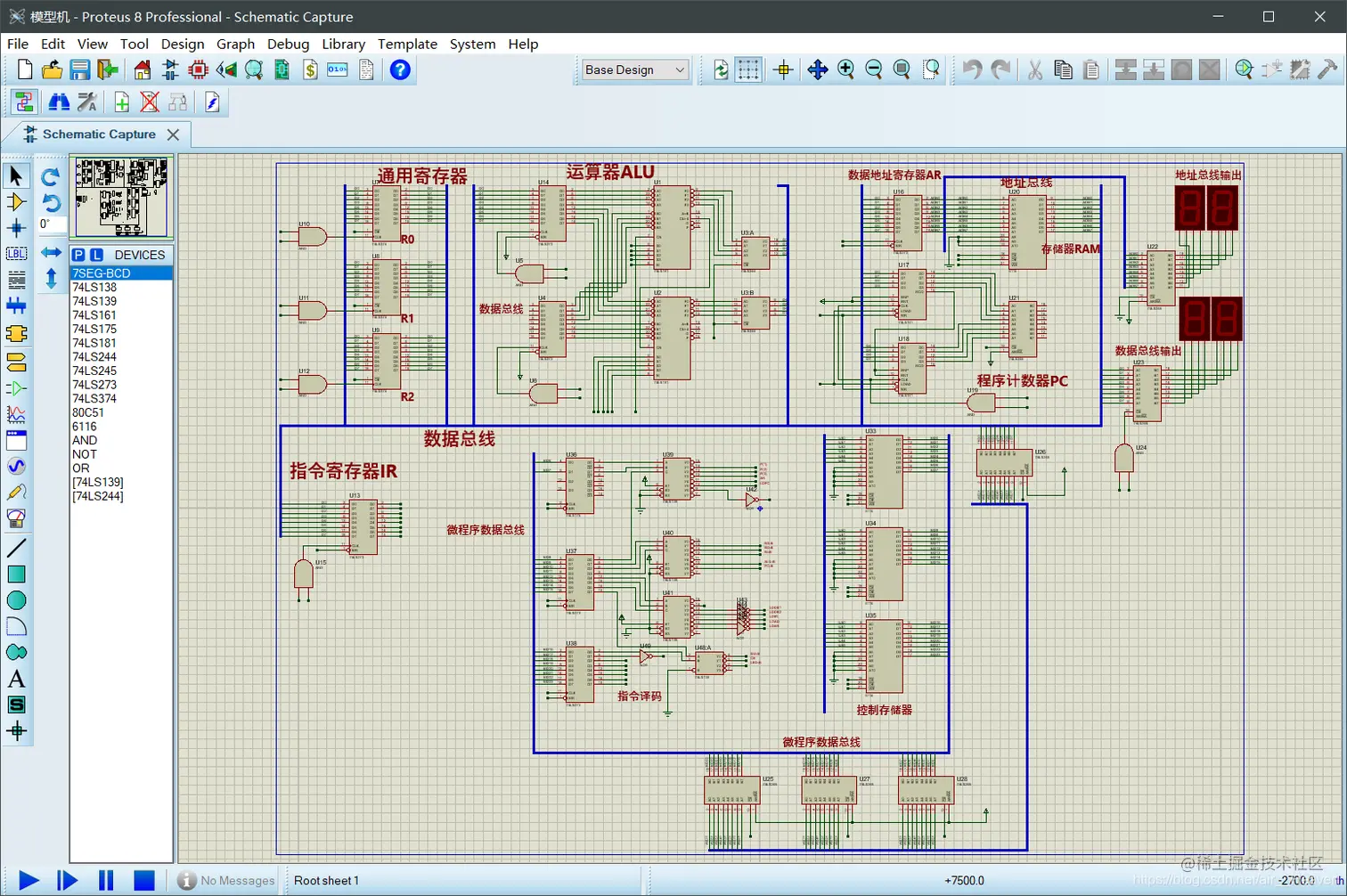Viewport: 1347px width, 896px height.
Task: Open the Debug menu
Action: pos(288,44)
